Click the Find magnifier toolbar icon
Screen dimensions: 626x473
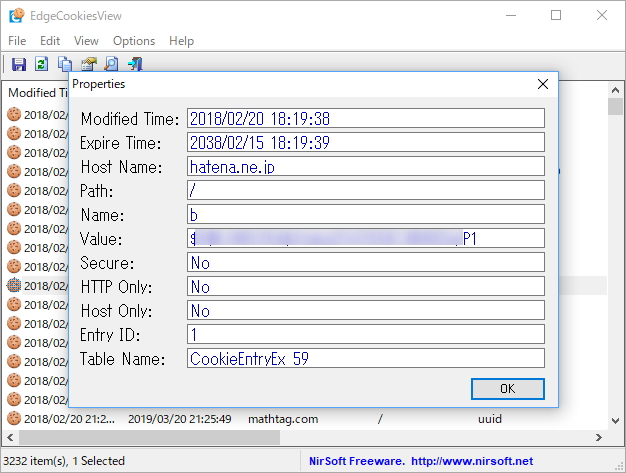click(x=111, y=64)
